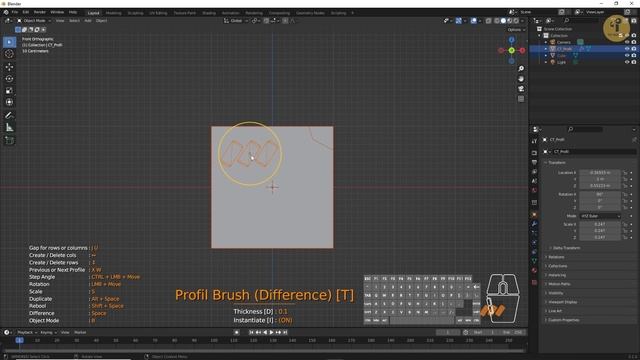Open the rotation Mode XYZ Euler dropdown
This screenshot has width=640, height=360.
[x=600, y=216]
